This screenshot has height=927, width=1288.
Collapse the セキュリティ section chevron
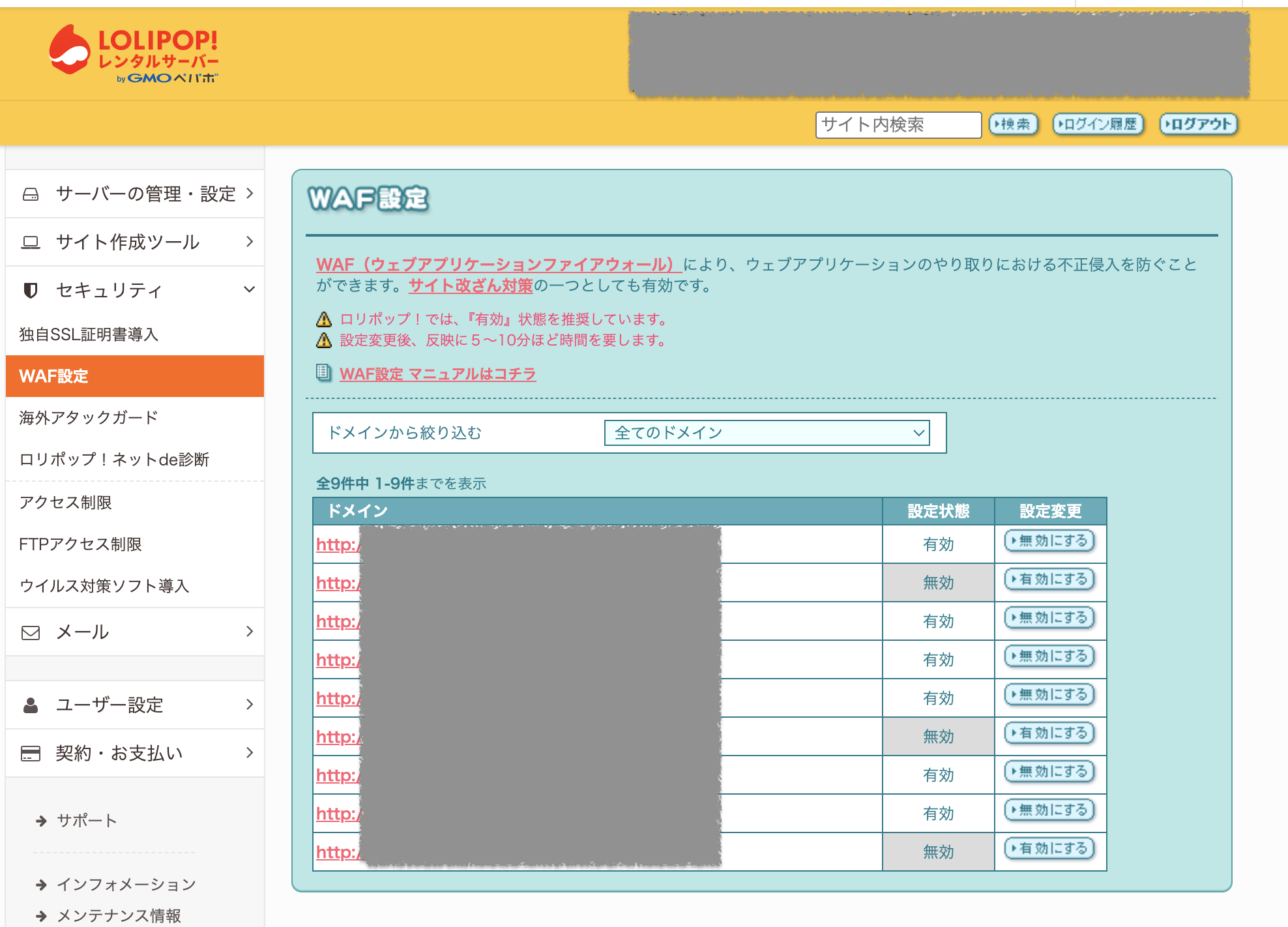[x=248, y=289]
